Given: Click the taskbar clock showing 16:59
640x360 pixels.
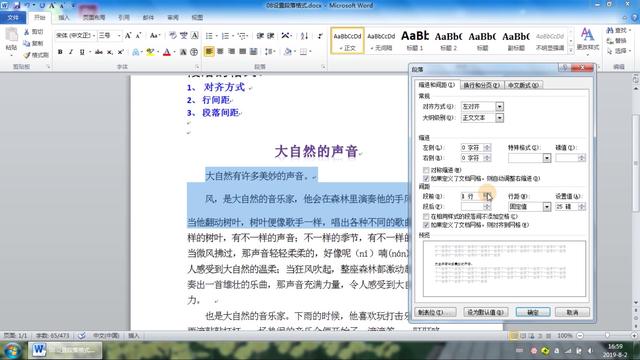Looking at the screenshot, I should (x=616, y=350).
